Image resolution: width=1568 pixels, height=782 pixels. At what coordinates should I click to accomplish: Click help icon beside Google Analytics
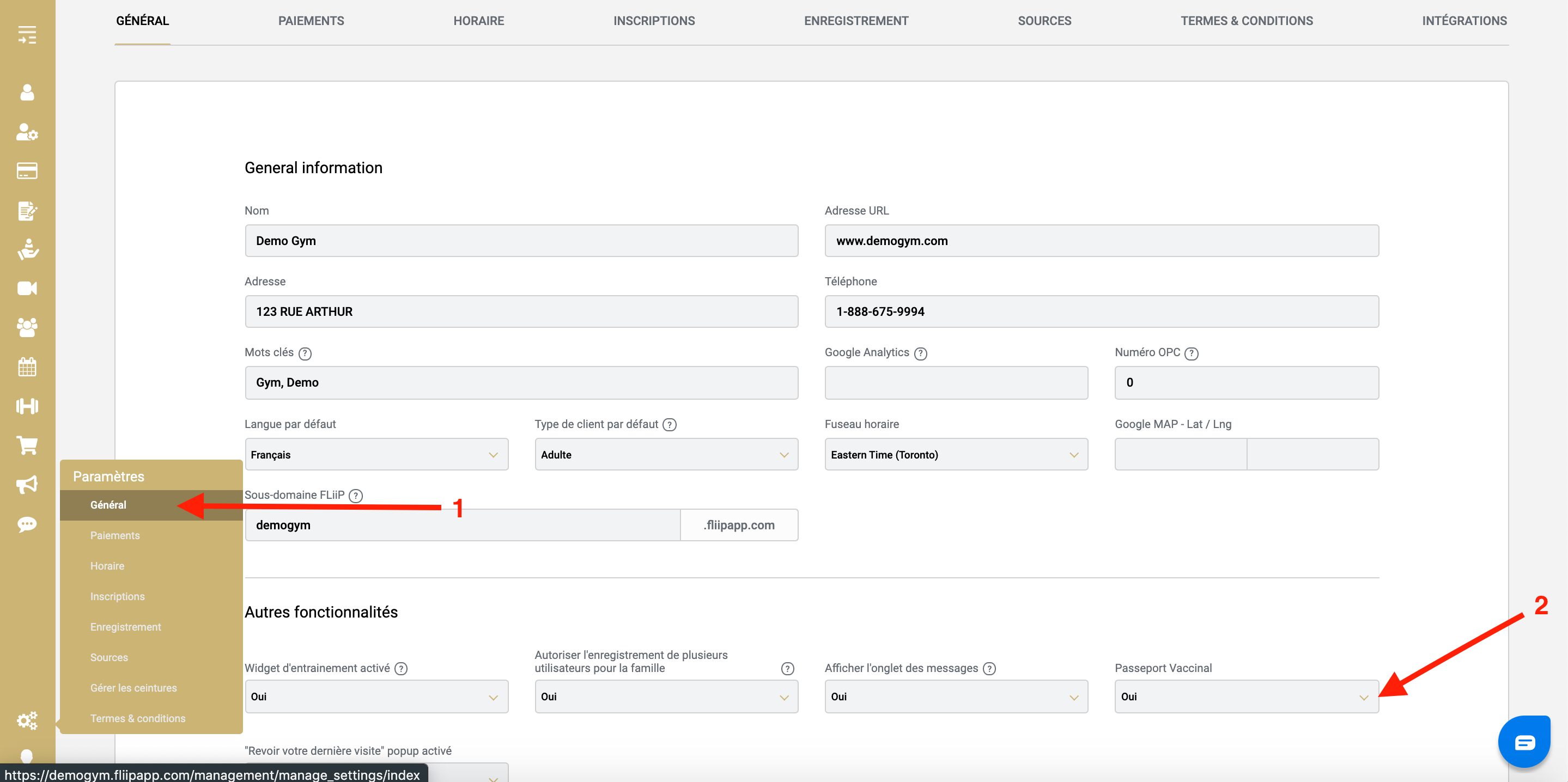[920, 353]
